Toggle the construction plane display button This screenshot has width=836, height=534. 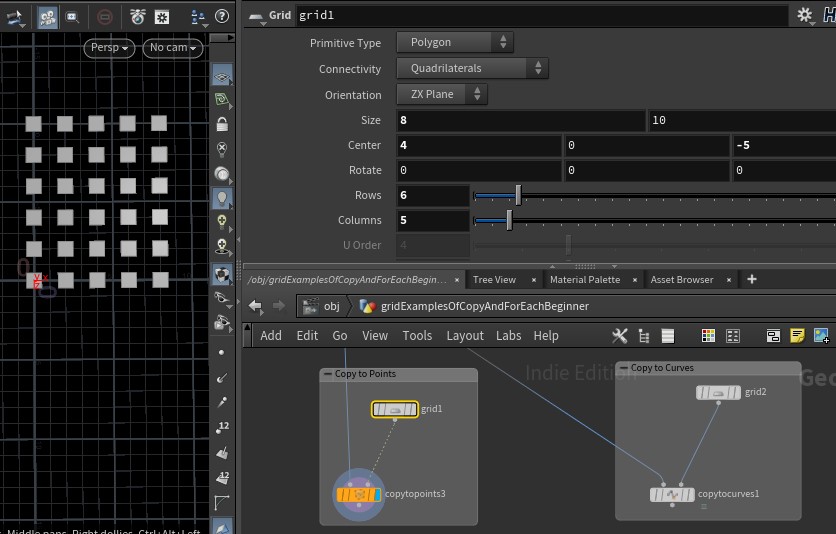(222, 76)
